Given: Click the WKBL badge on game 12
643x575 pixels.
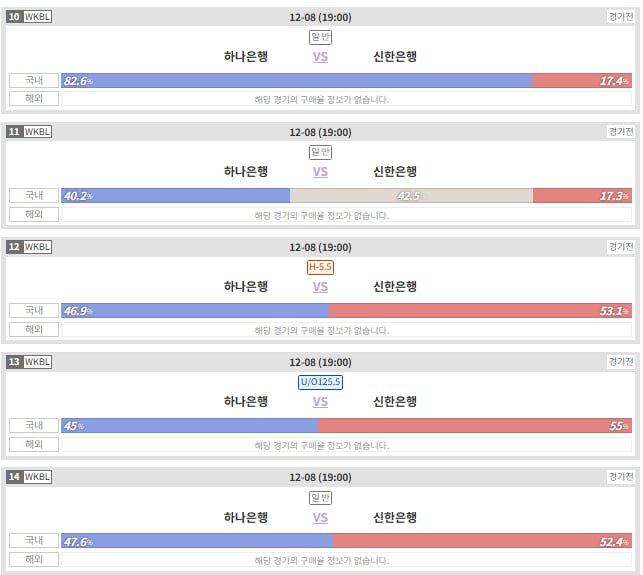Looking at the screenshot, I should click(37, 247).
